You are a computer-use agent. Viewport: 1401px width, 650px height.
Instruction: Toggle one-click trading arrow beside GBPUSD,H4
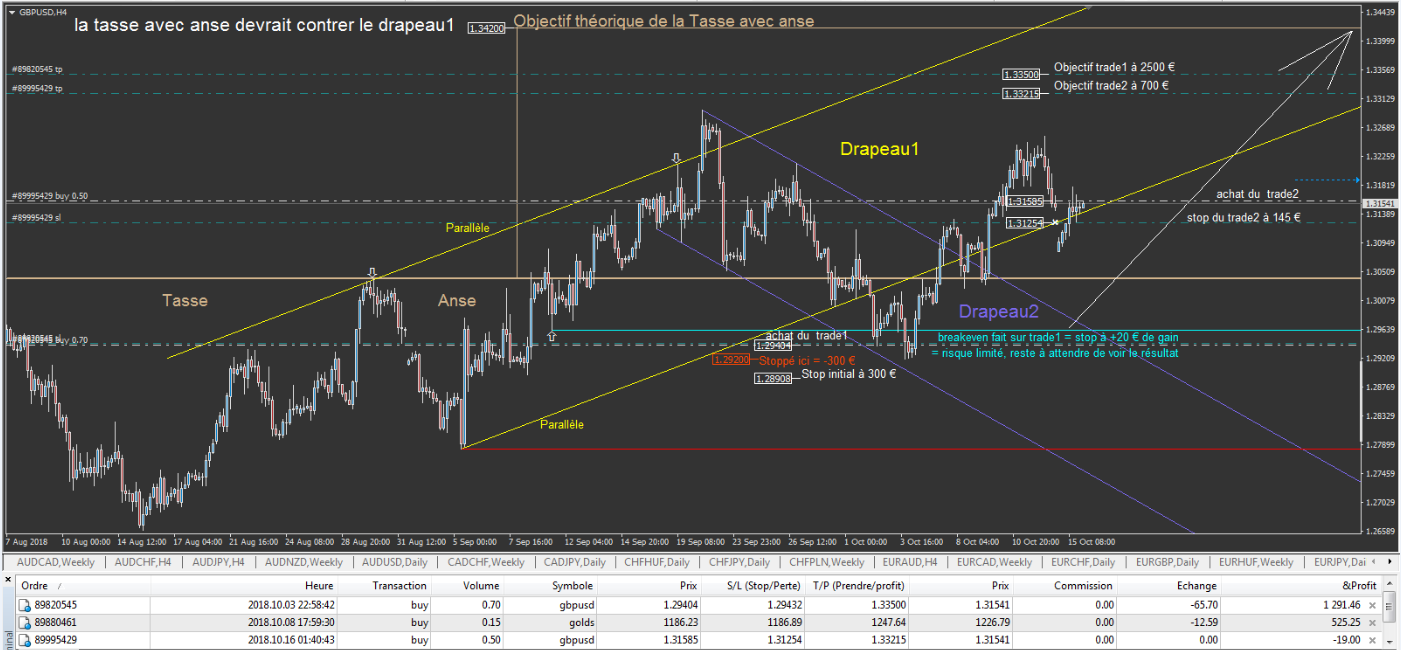point(12,12)
